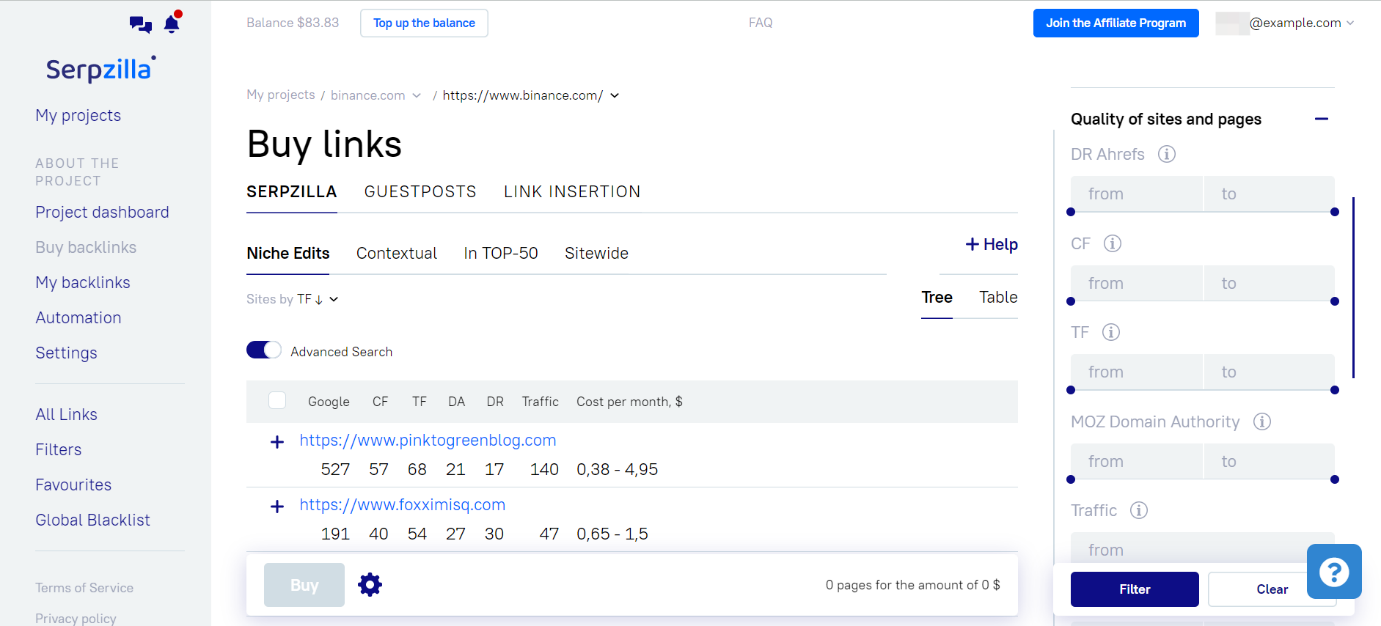This screenshot has width=1381, height=626.
Task: Click the TF to field
Action: [x=1269, y=372]
